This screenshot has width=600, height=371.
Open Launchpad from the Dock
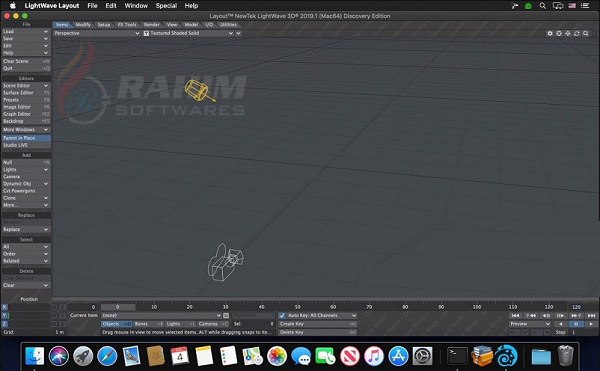[83, 356]
